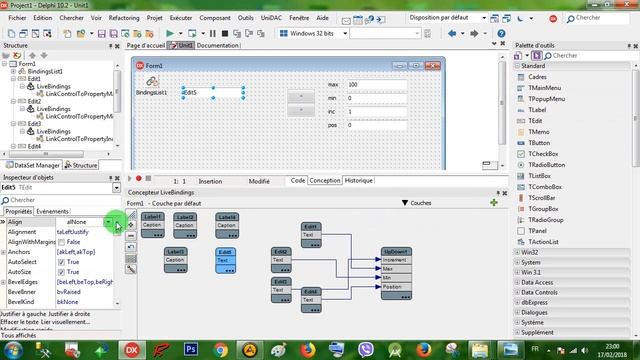Open the Couches layers dropdown triangle
This screenshot has height=360, width=640.
tap(404, 203)
